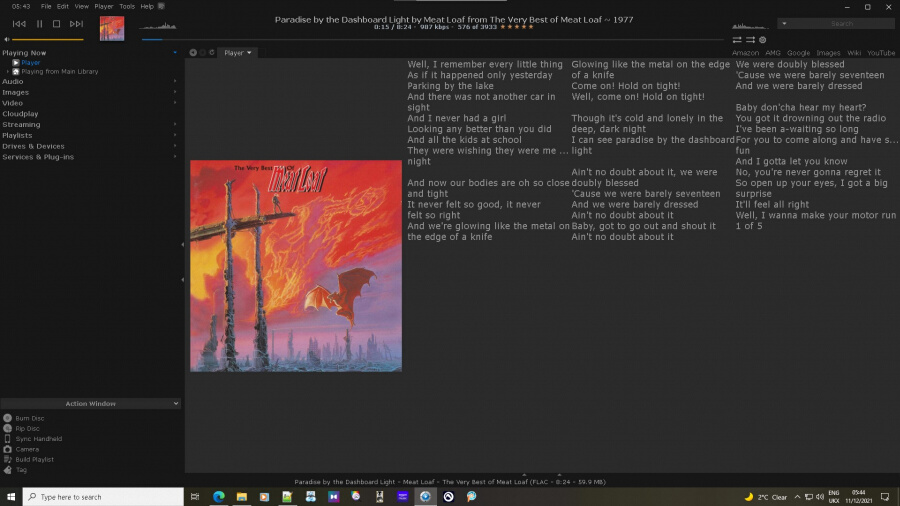This screenshot has height=506, width=900.
Task: Open the Edit menu
Action: 63,6
